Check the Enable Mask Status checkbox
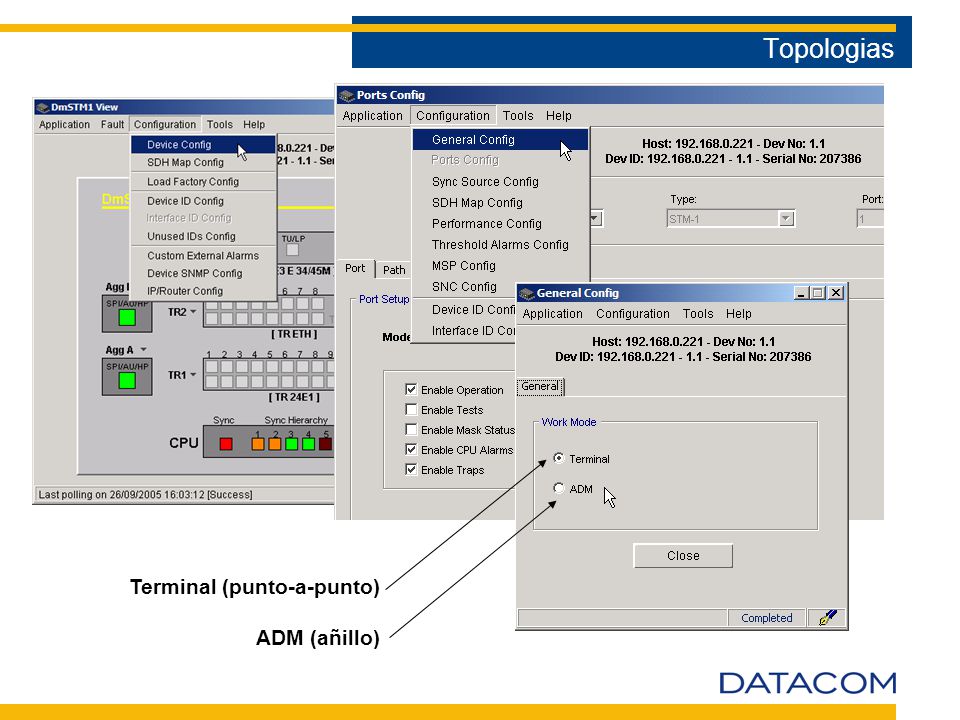The height and width of the screenshot is (720, 960). 411,430
